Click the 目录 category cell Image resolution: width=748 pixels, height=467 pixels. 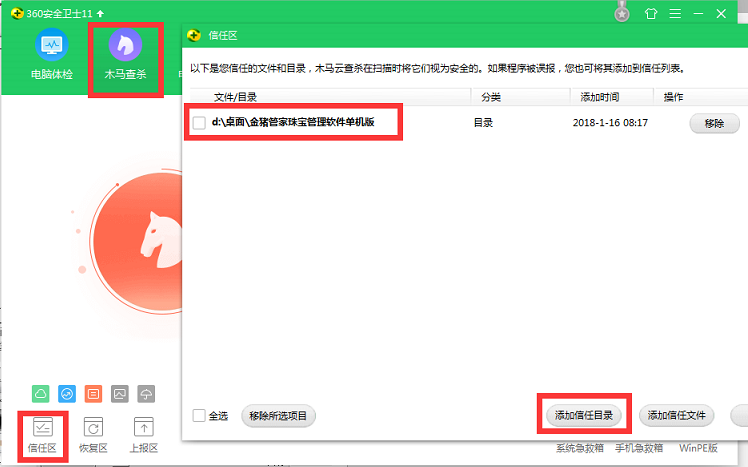tap(483, 123)
